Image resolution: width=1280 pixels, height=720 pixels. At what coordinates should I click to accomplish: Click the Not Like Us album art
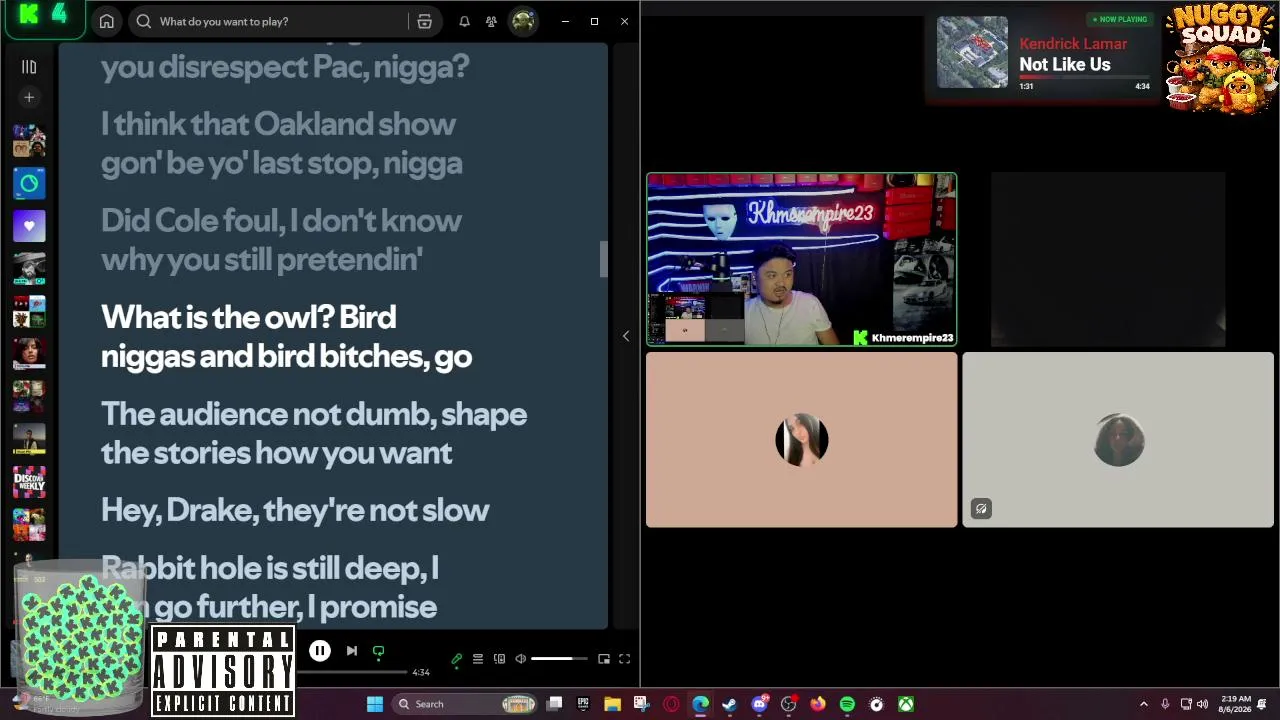973,53
